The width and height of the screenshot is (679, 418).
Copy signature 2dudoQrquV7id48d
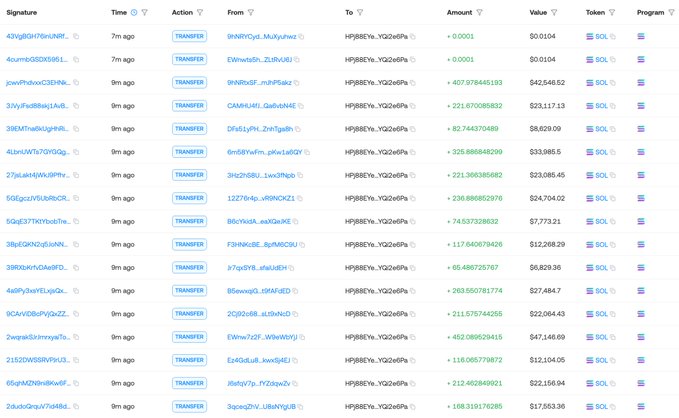(76, 406)
